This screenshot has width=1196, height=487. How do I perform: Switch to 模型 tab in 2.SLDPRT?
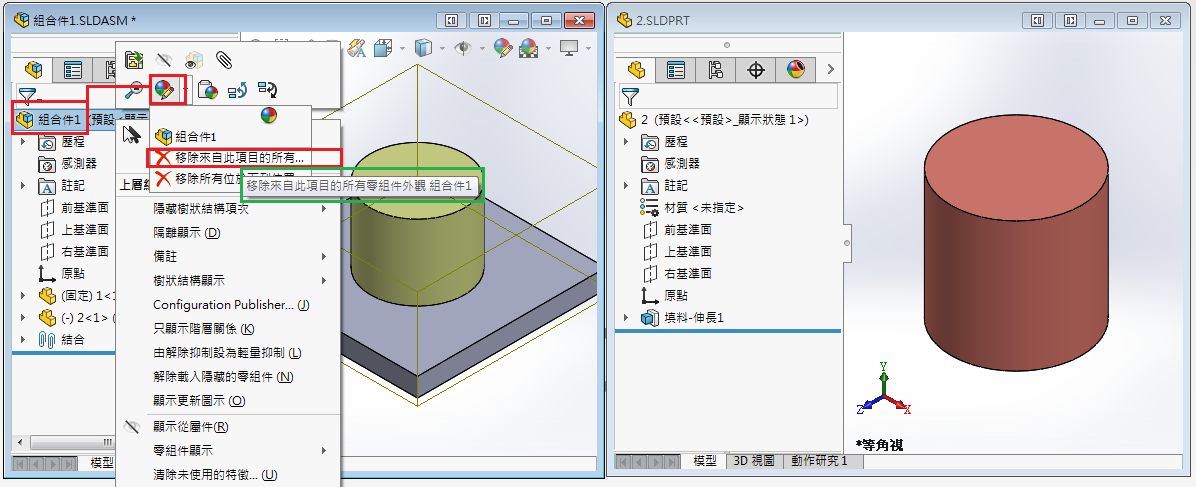click(x=706, y=461)
